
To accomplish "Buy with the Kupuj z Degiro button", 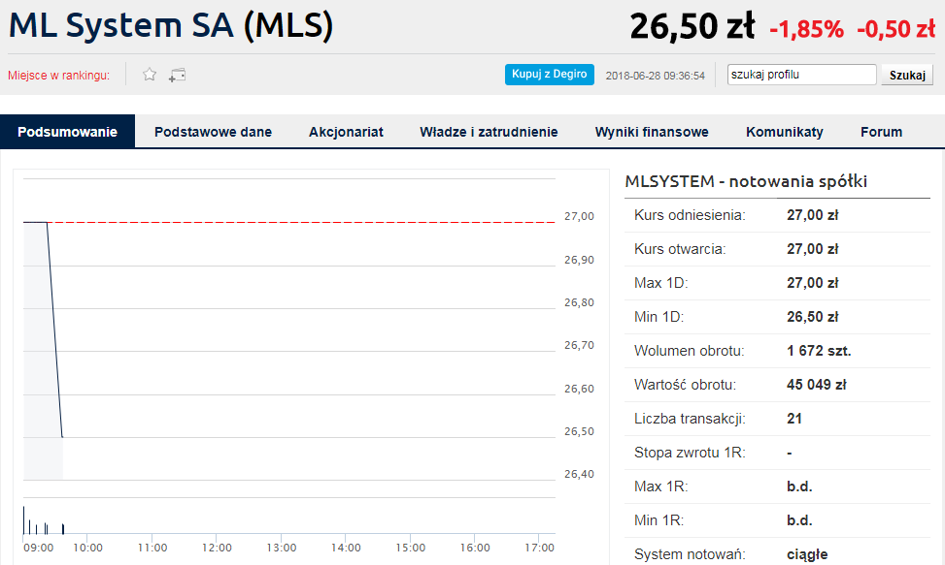I will coord(549,74).
